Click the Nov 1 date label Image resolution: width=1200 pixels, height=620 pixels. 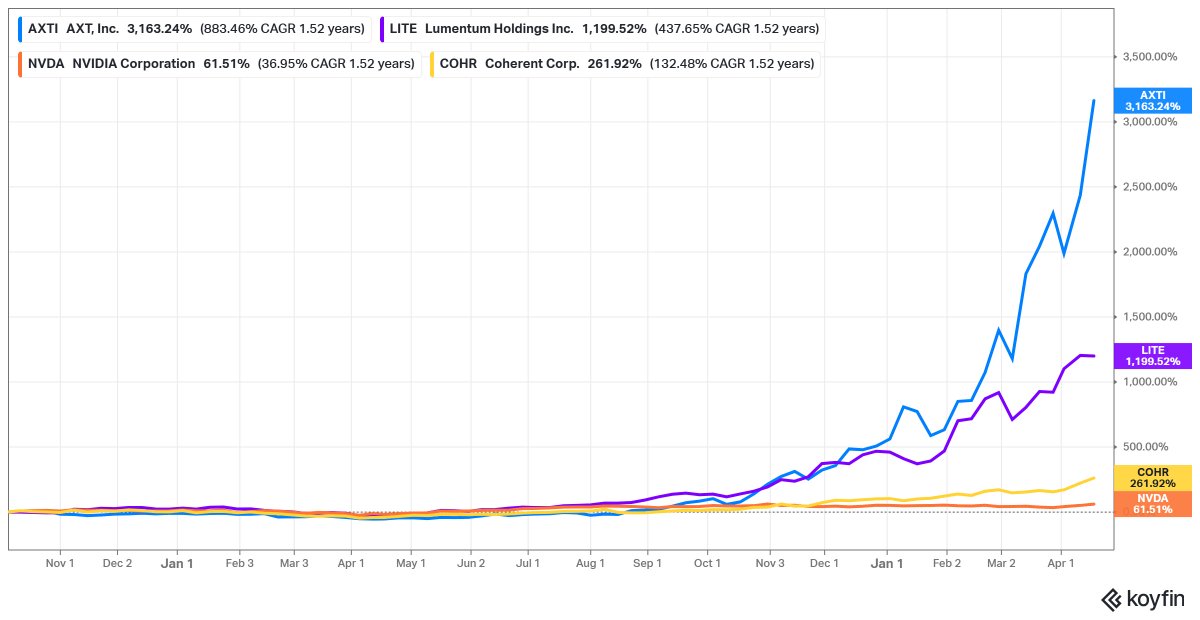[x=61, y=563]
